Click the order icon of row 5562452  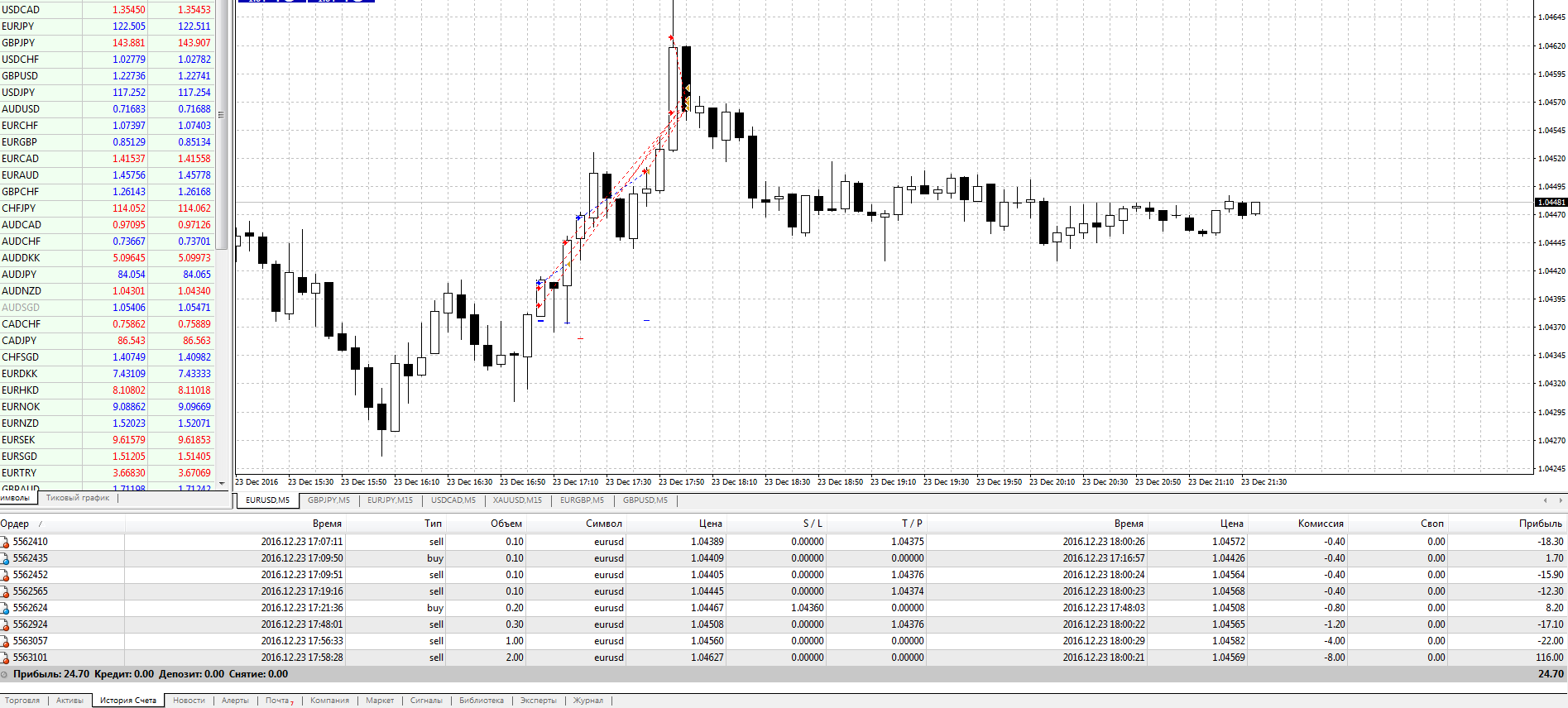tap(5, 576)
